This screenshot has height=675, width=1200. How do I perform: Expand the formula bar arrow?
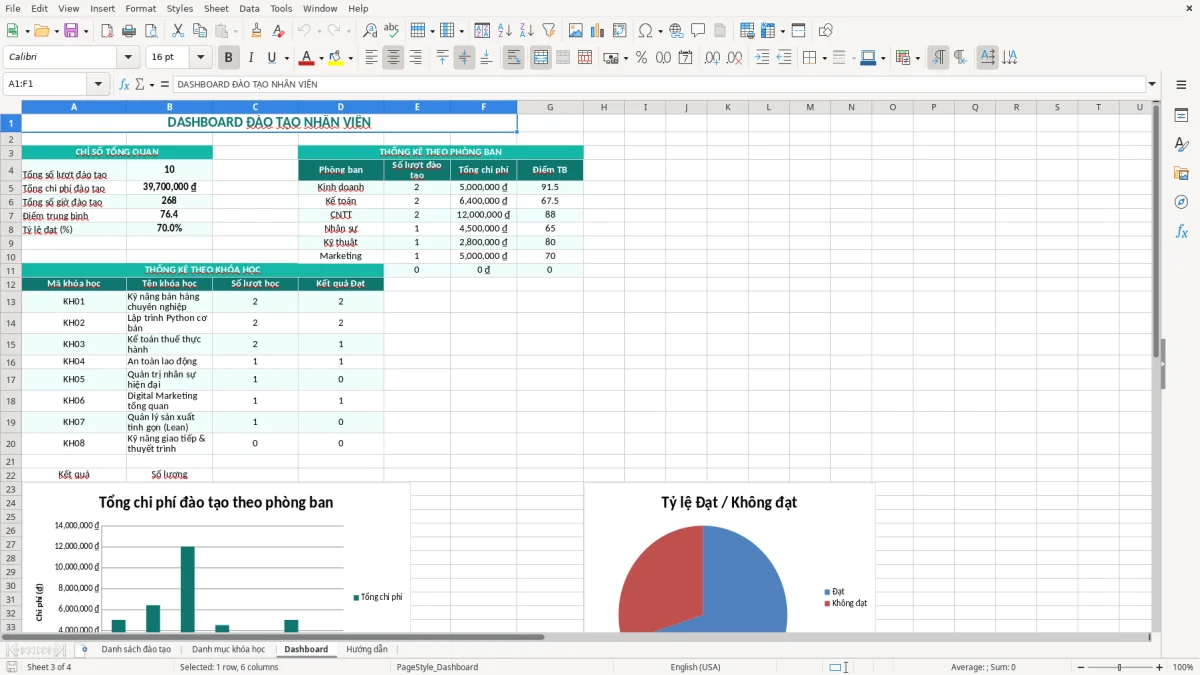click(x=1152, y=84)
